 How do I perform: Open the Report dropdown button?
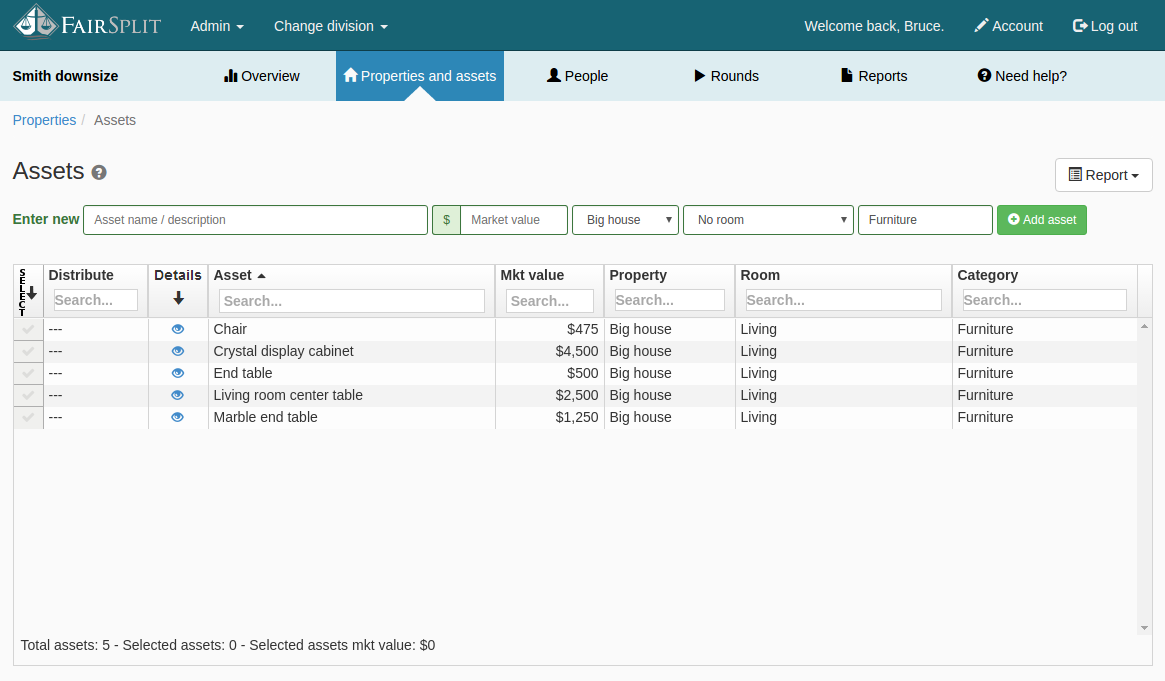pos(1103,175)
